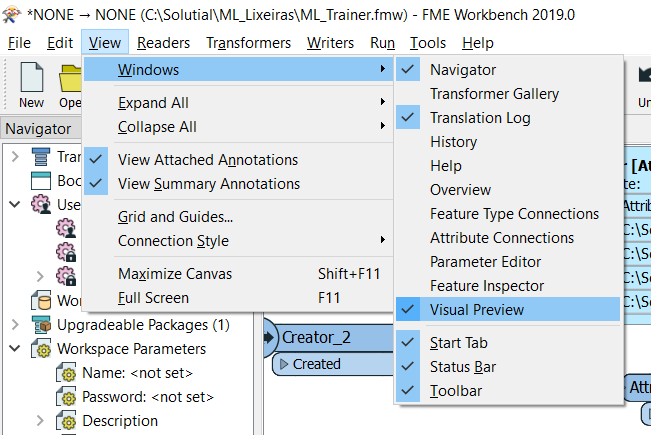Expand the Transformers tree node
The height and width of the screenshot is (435, 651).
pos(15,156)
